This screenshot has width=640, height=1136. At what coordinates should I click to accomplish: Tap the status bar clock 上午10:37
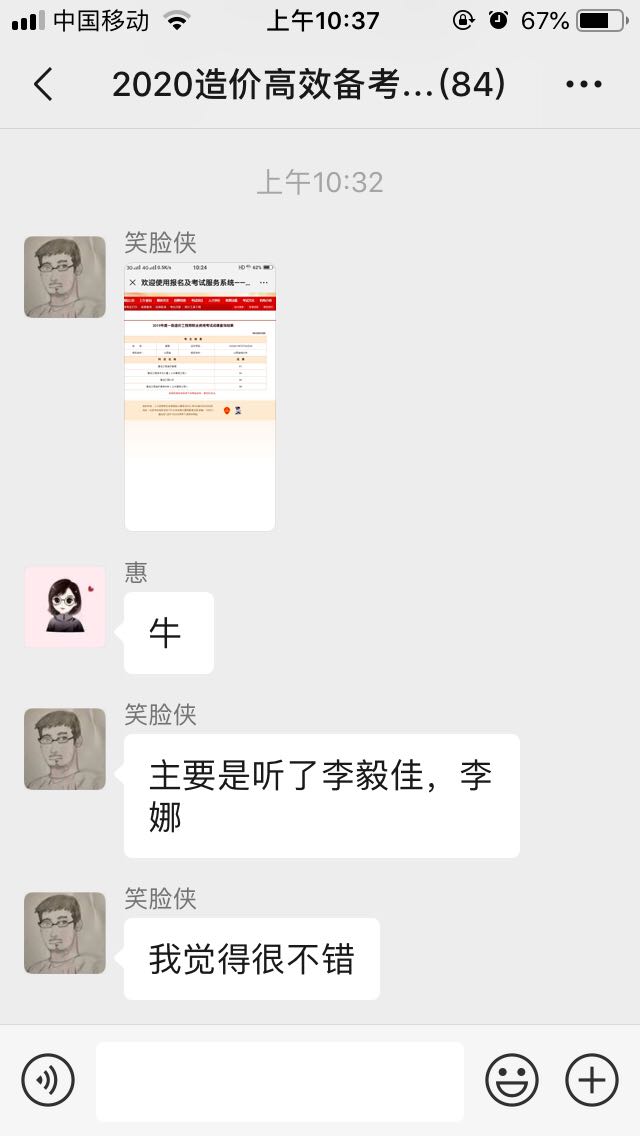click(x=323, y=20)
